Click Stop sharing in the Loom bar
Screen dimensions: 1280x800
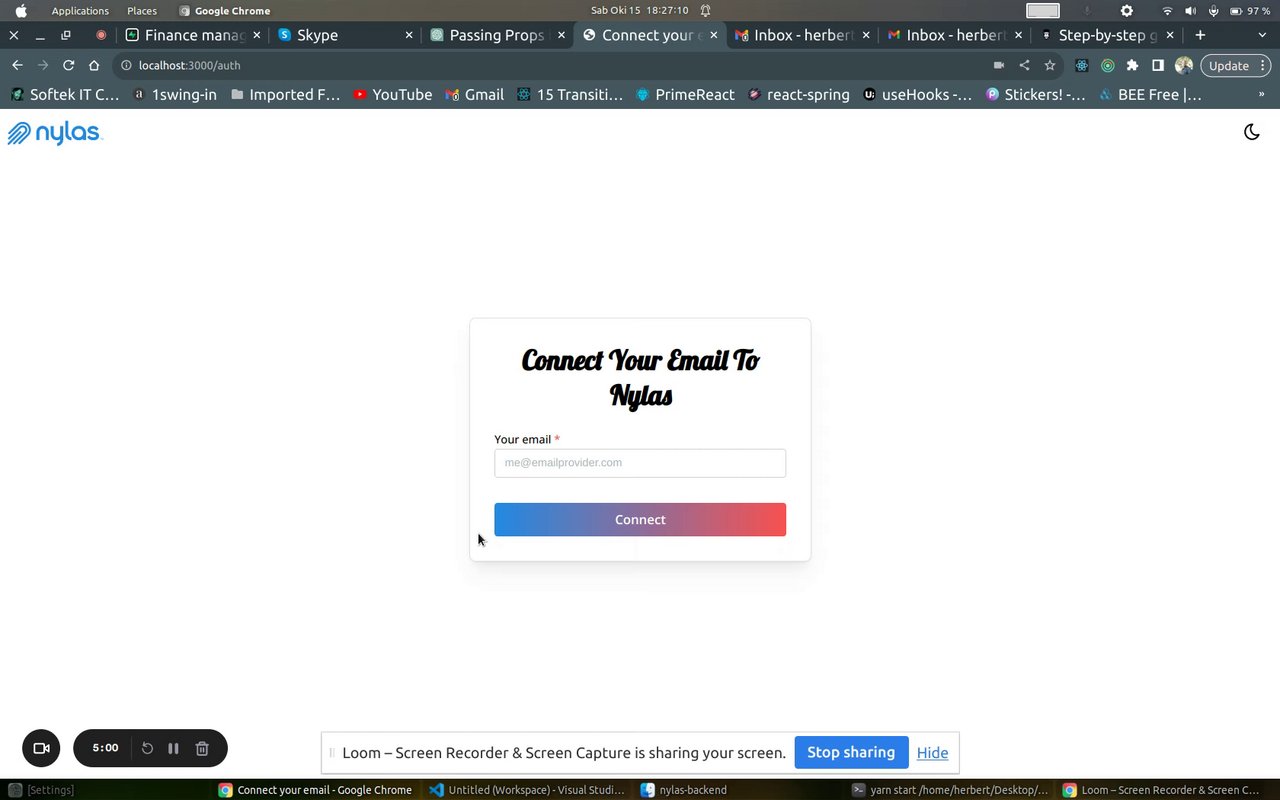tap(851, 752)
